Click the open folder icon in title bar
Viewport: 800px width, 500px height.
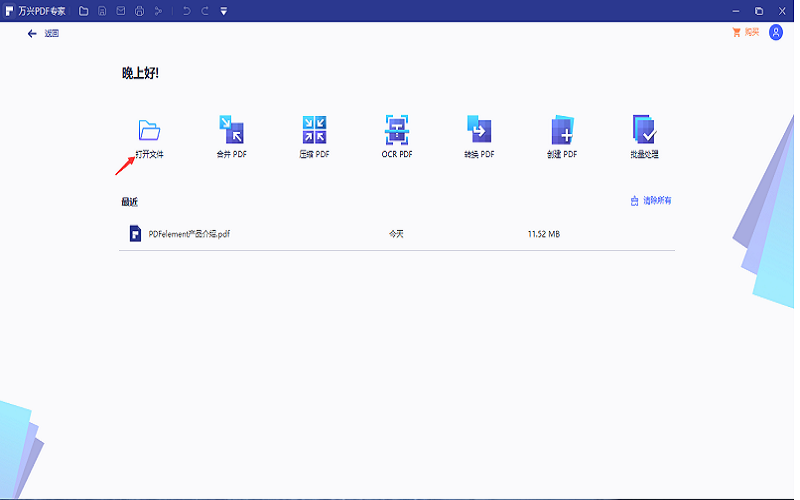[x=84, y=11]
